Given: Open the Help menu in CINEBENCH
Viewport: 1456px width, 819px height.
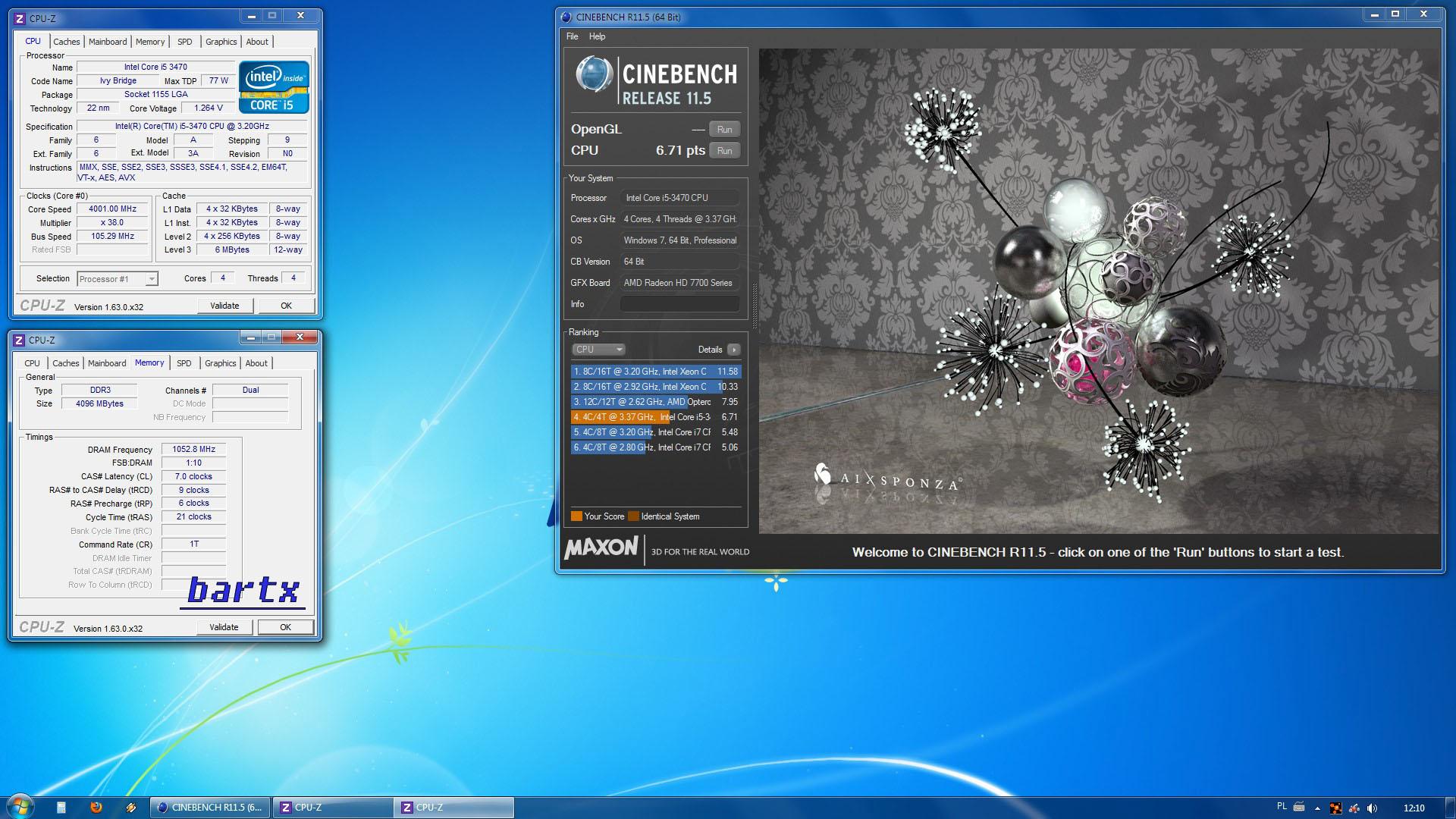Looking at the screenshot, I should pyautogui.click(x=597, y=36).
